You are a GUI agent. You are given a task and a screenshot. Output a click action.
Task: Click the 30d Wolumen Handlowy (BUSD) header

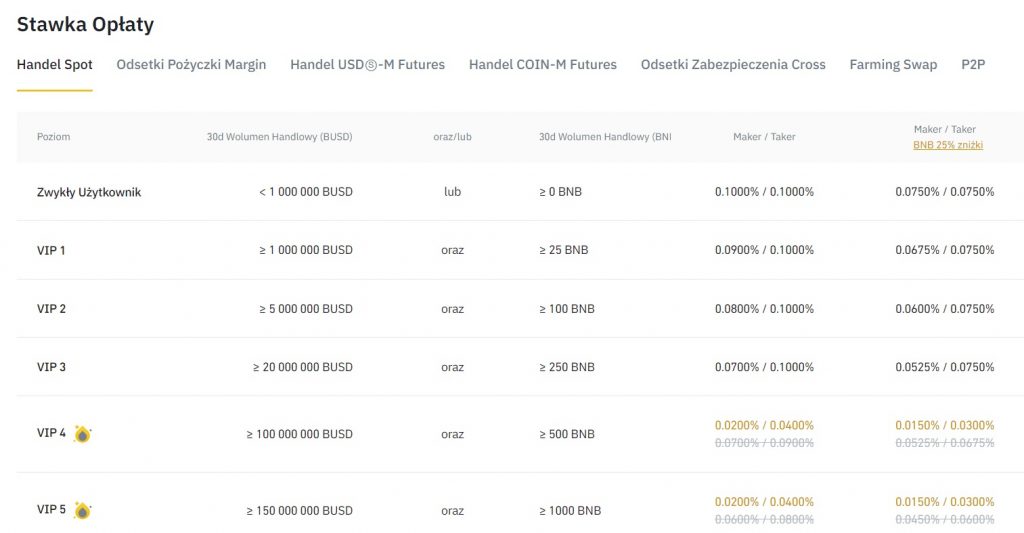pos(279,137)
